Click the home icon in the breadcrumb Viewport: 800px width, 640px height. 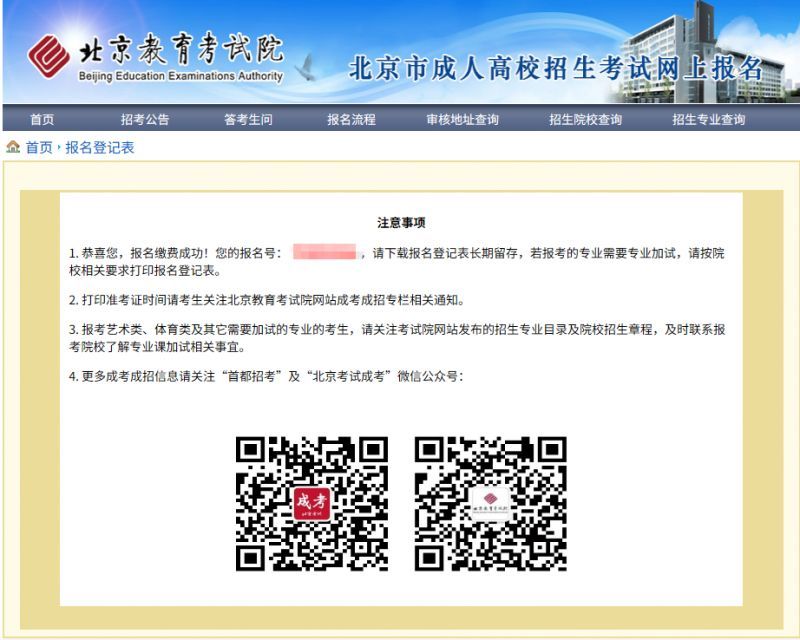pyautogui.click(x=13, y=147)
